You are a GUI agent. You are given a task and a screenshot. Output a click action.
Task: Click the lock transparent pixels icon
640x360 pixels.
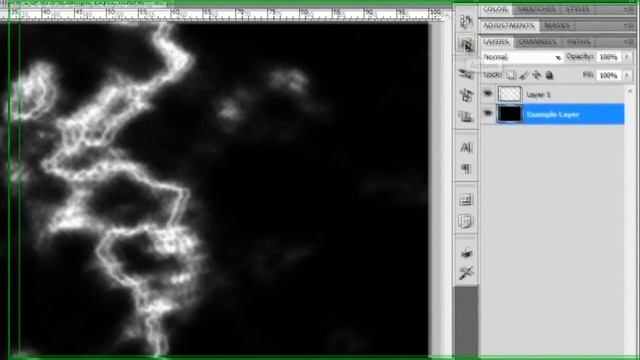coord(511,75)
